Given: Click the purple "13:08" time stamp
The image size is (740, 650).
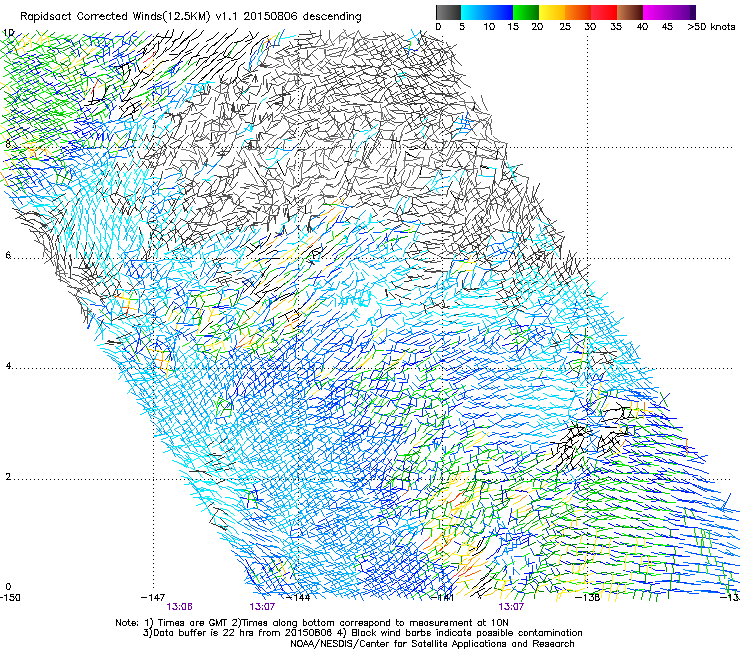Looking at the screenshot, I should click(x=179, y=607).
